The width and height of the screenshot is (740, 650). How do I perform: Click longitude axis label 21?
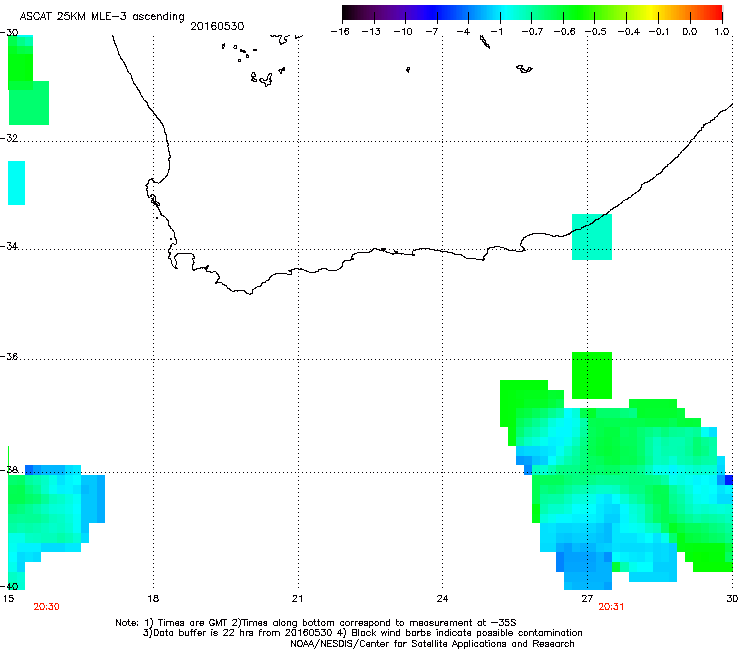coord(297,599)
